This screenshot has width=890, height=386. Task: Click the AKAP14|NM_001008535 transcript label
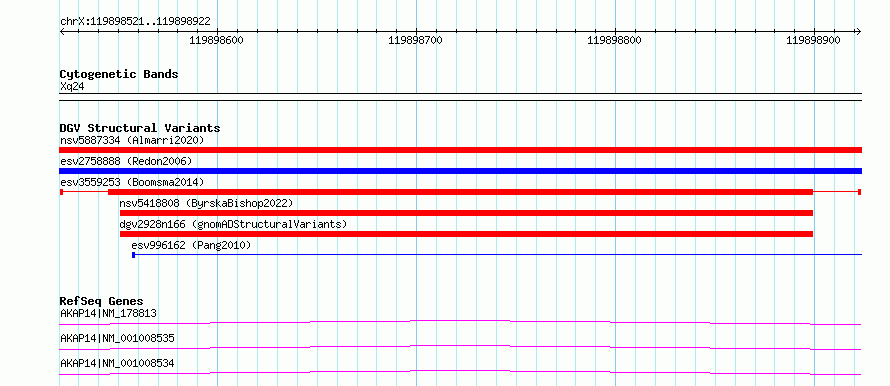pos(117,339)
